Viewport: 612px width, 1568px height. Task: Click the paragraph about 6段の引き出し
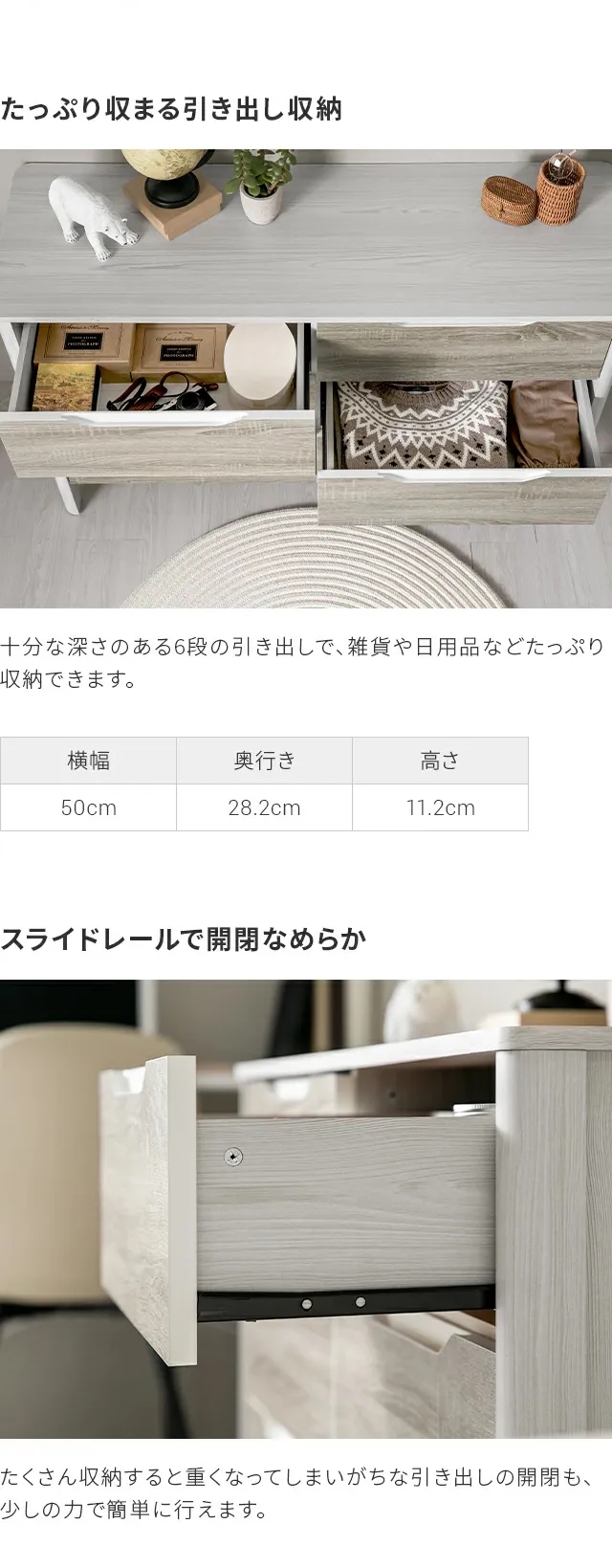302,663
